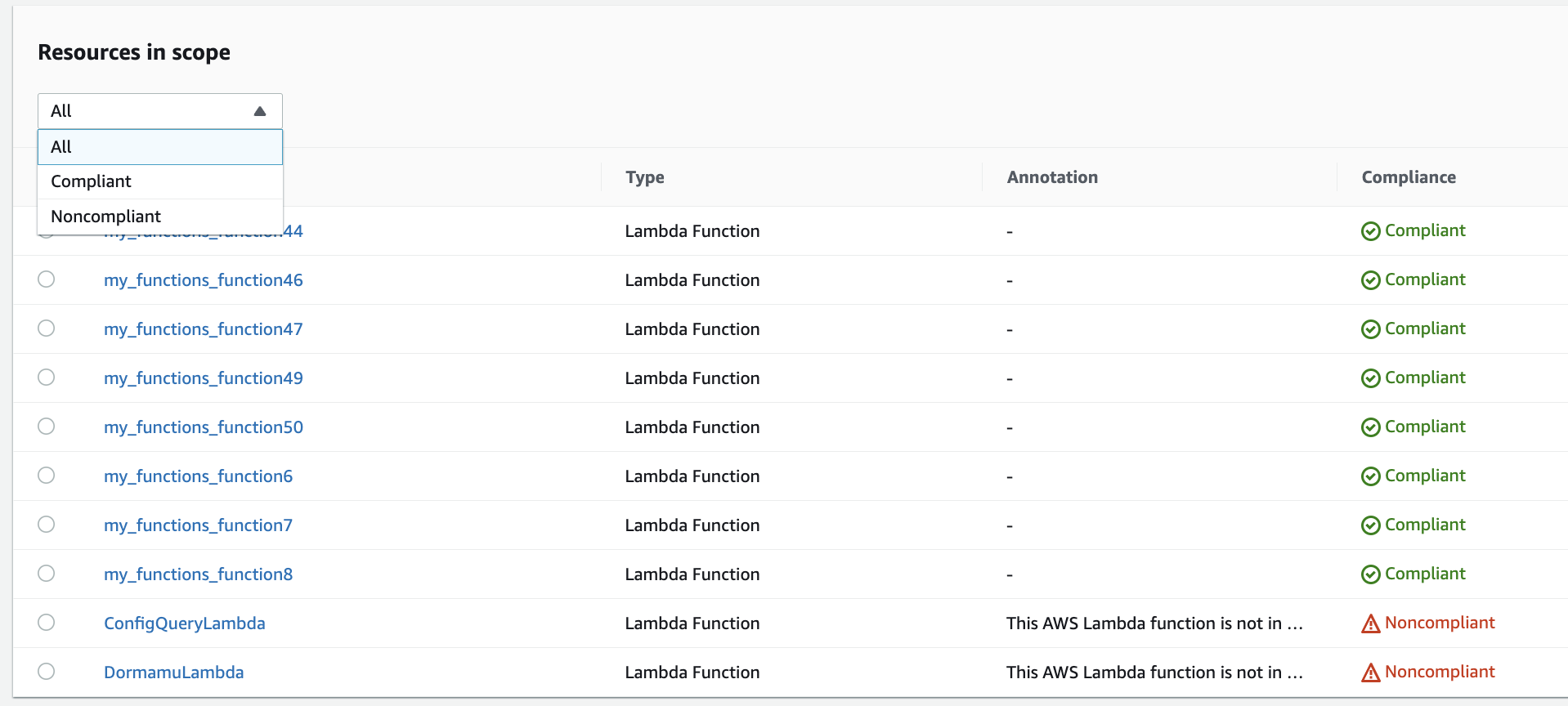Open the DormamuLambda resource link
The image size is (1568, 706).
point(173,672)
